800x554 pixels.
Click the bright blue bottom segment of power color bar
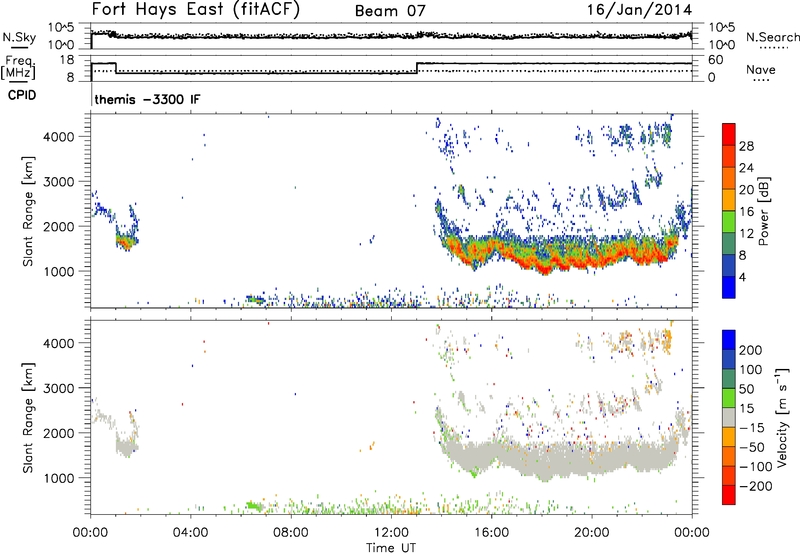[729, 287]
